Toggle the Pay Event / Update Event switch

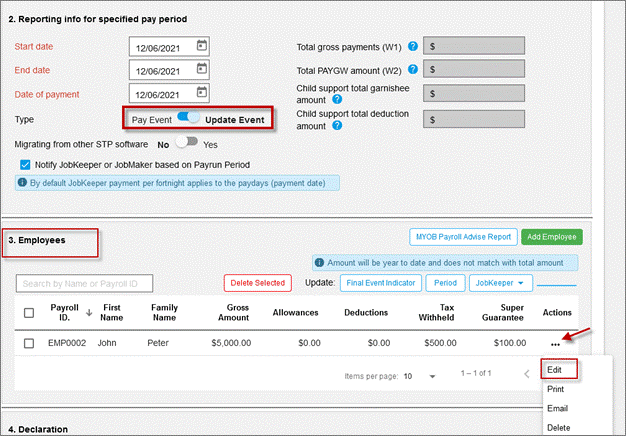(187, 118)
